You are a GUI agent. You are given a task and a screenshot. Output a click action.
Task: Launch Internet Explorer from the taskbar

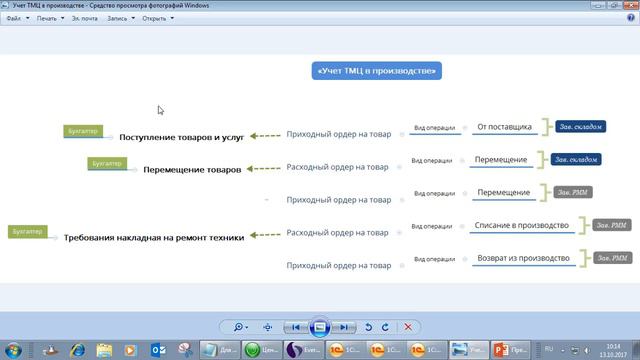[x=78, y=350]
